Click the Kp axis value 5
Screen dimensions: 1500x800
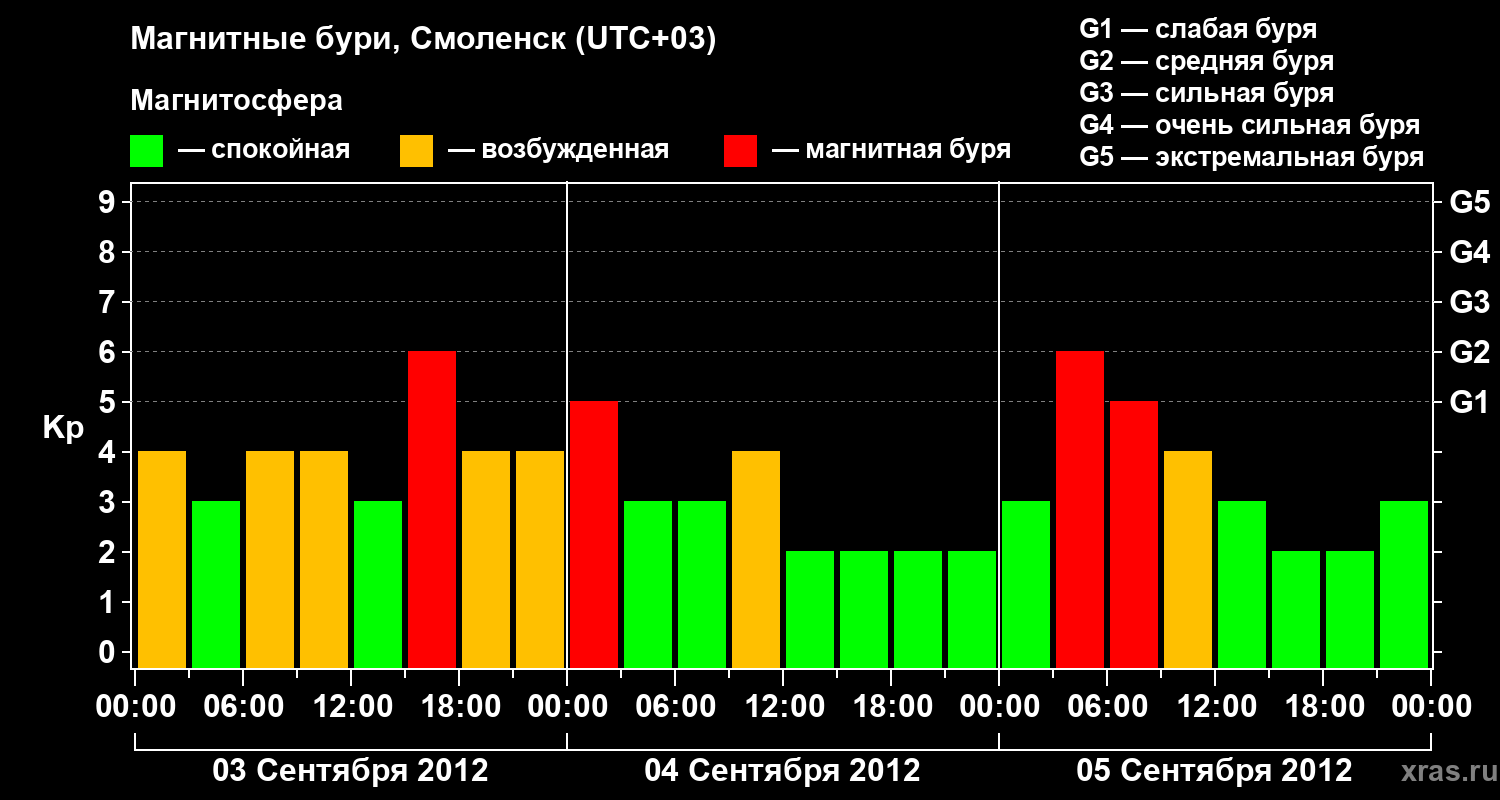(109, 403)
